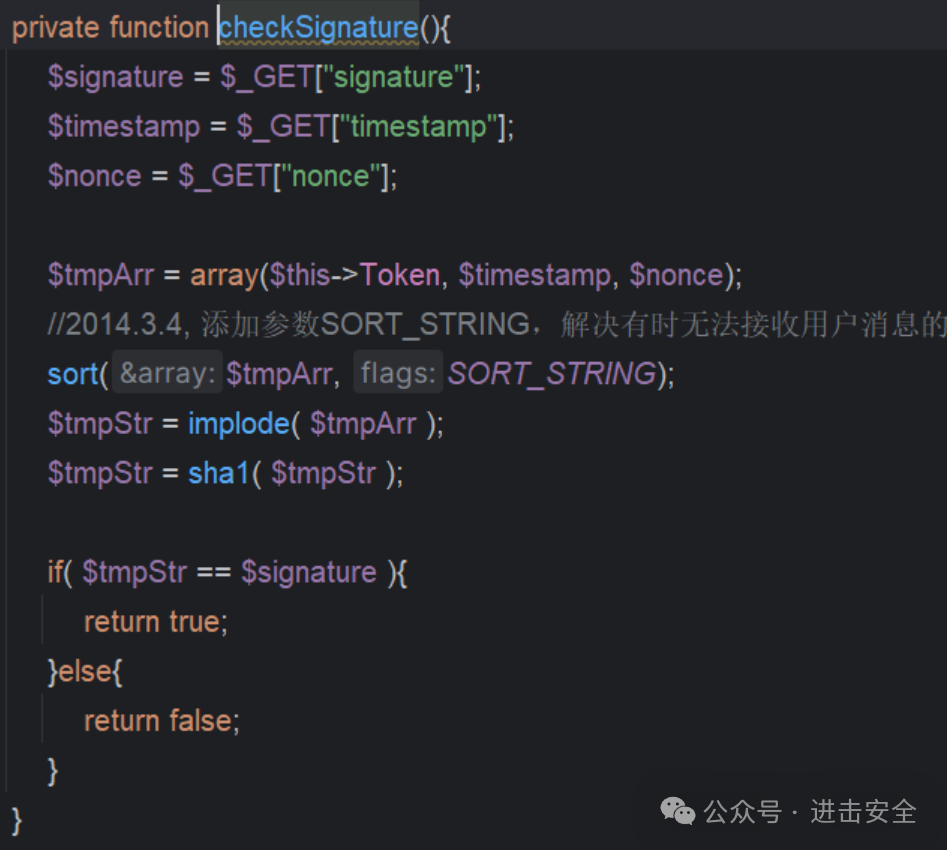Click the return false statement

coord(162,721)
